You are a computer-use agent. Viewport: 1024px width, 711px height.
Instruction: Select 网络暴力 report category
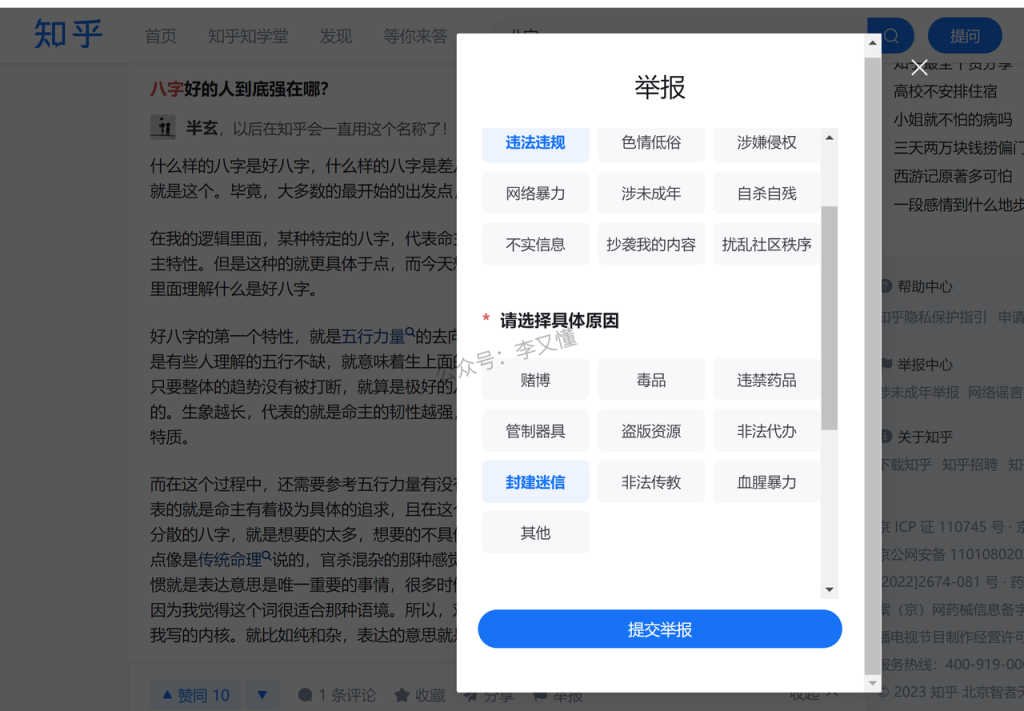(x=535, y=193)
